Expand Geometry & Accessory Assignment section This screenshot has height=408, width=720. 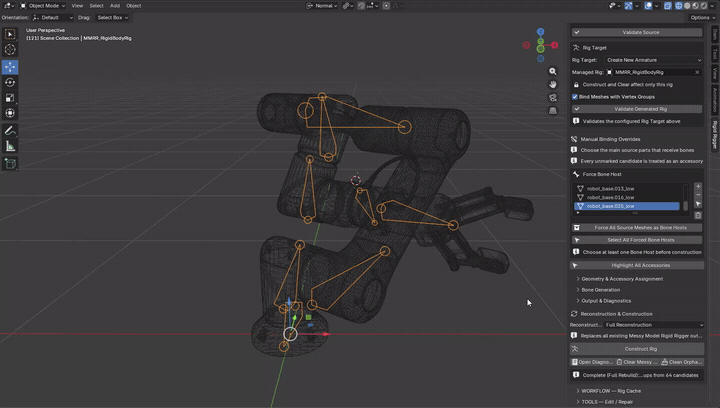[622, 279]
